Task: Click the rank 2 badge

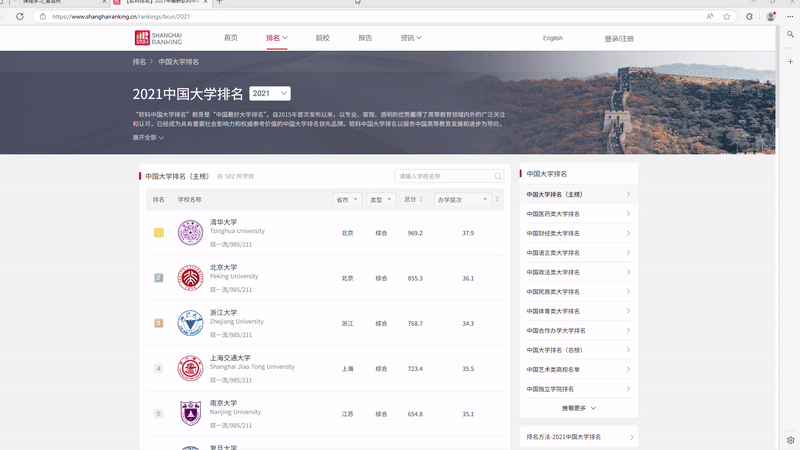Action: pyautogui.click(x=159, y=278)
